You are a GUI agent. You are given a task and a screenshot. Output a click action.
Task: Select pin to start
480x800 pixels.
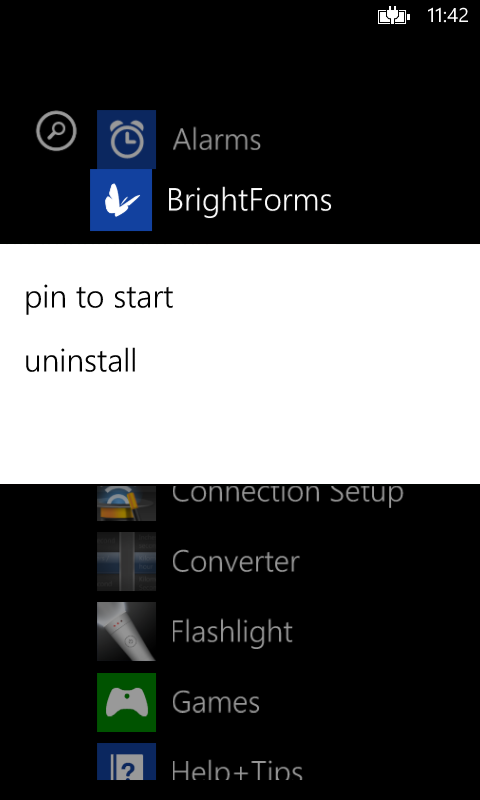coord(99,298)
